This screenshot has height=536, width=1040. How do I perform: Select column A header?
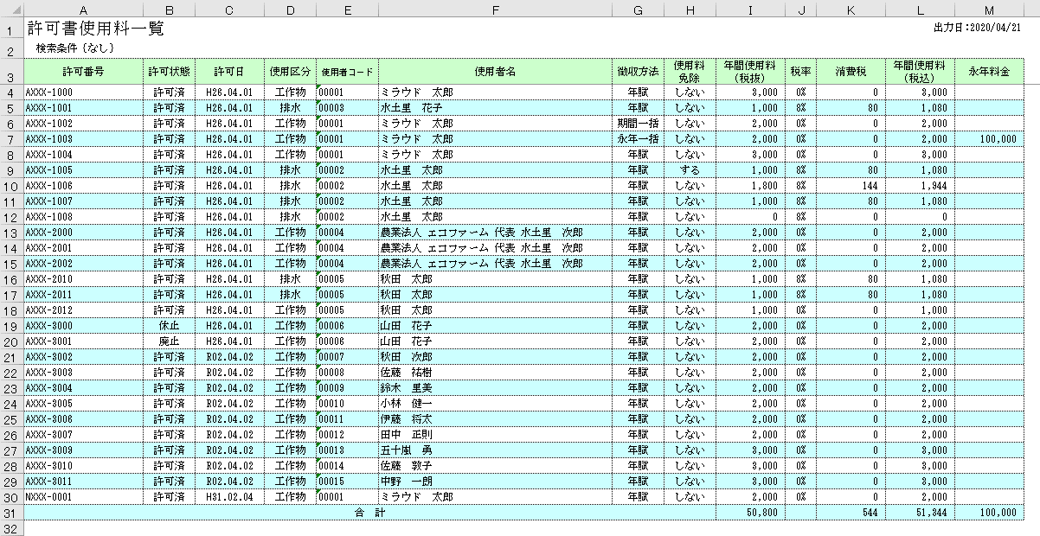pyautogui.click(x=84, y=9)
